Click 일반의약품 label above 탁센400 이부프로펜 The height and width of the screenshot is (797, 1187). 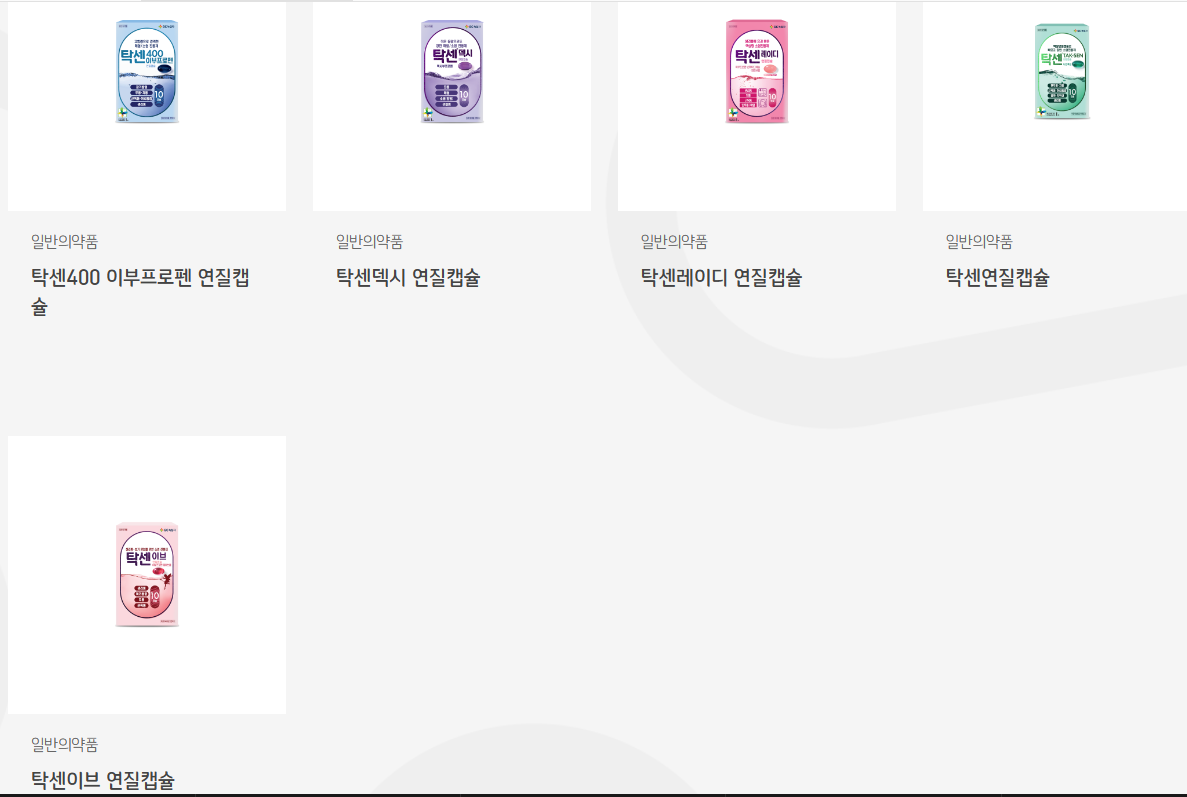pyautogui.click(x=64, y=241)
